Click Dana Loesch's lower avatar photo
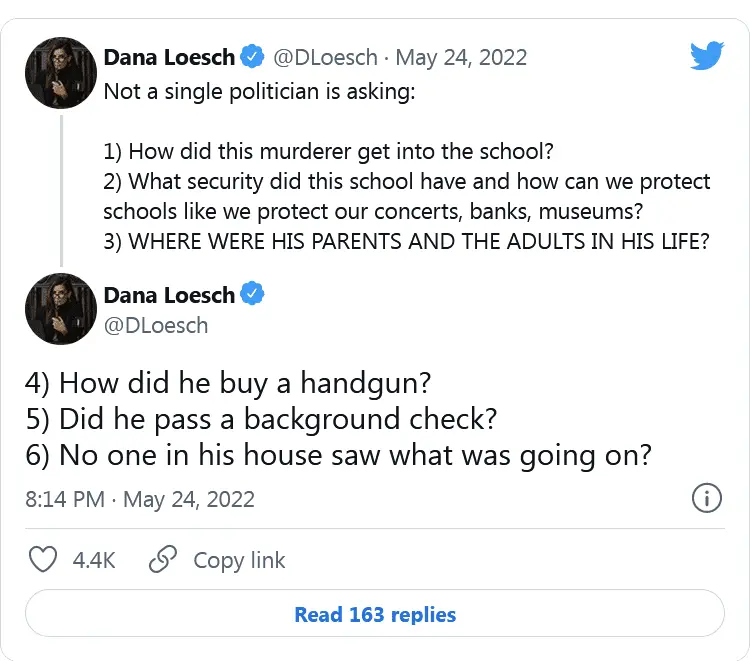The height and width of the screenshot is (661, 750). pos(59,309)
